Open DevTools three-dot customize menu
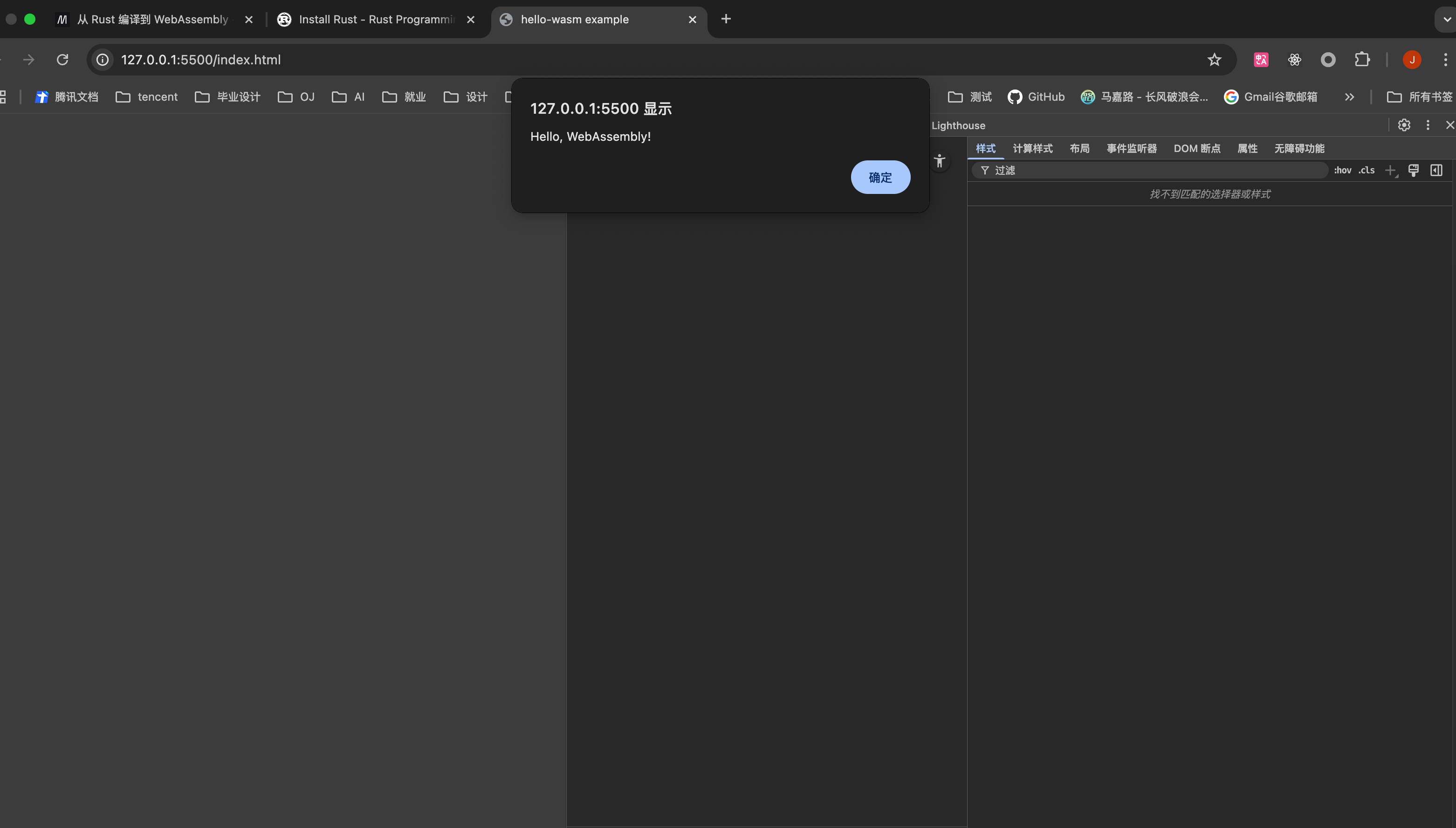The width and height of the screenshot is (1456, 828). point(1428,125)
